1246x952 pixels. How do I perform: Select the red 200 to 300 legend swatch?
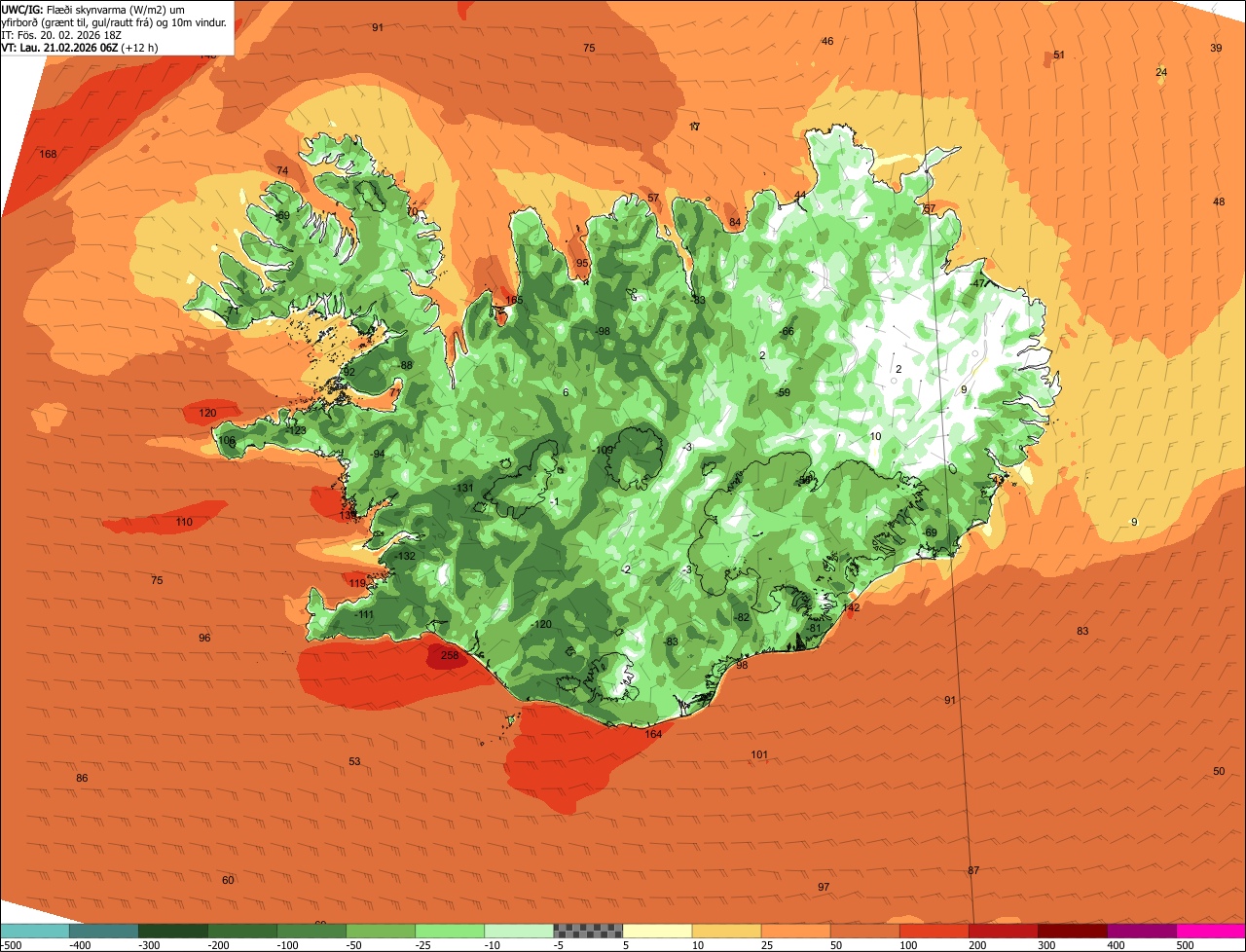tap(1003, 931)
